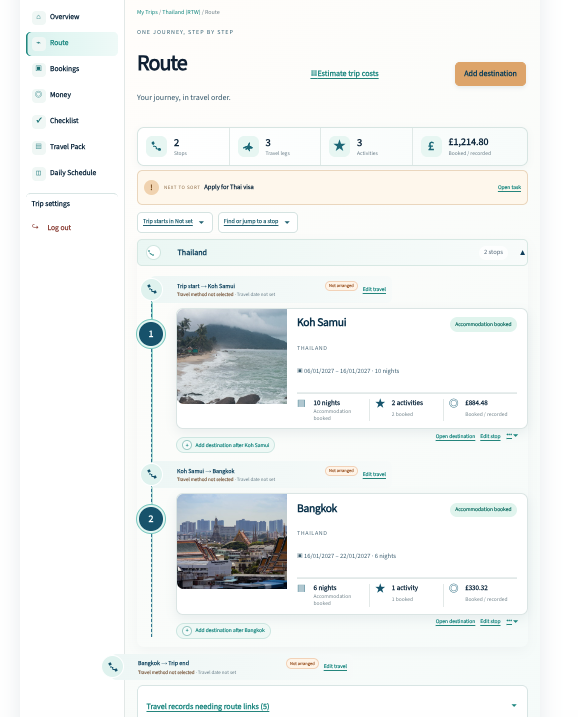Click the stop number 1 marker
578x717 pixels.
point(151,334)
